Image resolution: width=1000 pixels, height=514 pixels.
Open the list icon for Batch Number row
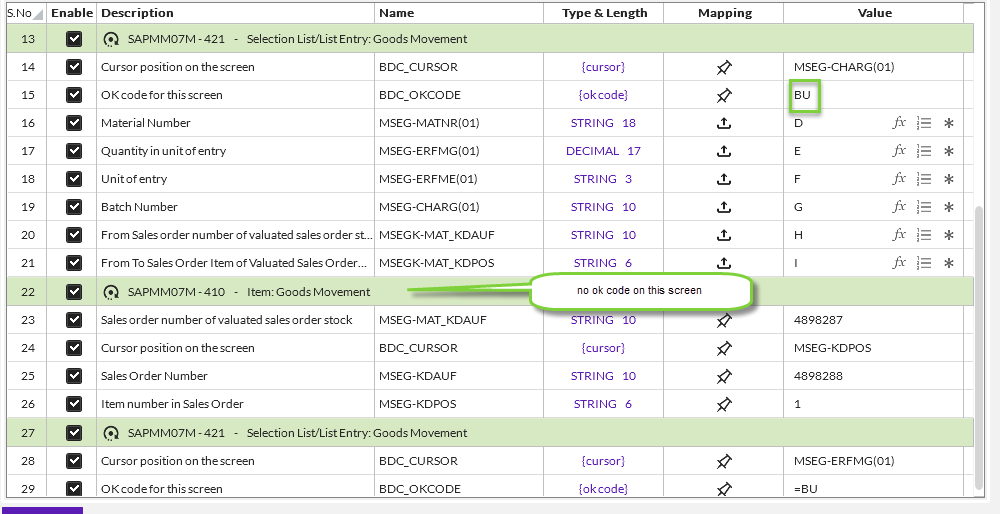(x=924, y=207)
